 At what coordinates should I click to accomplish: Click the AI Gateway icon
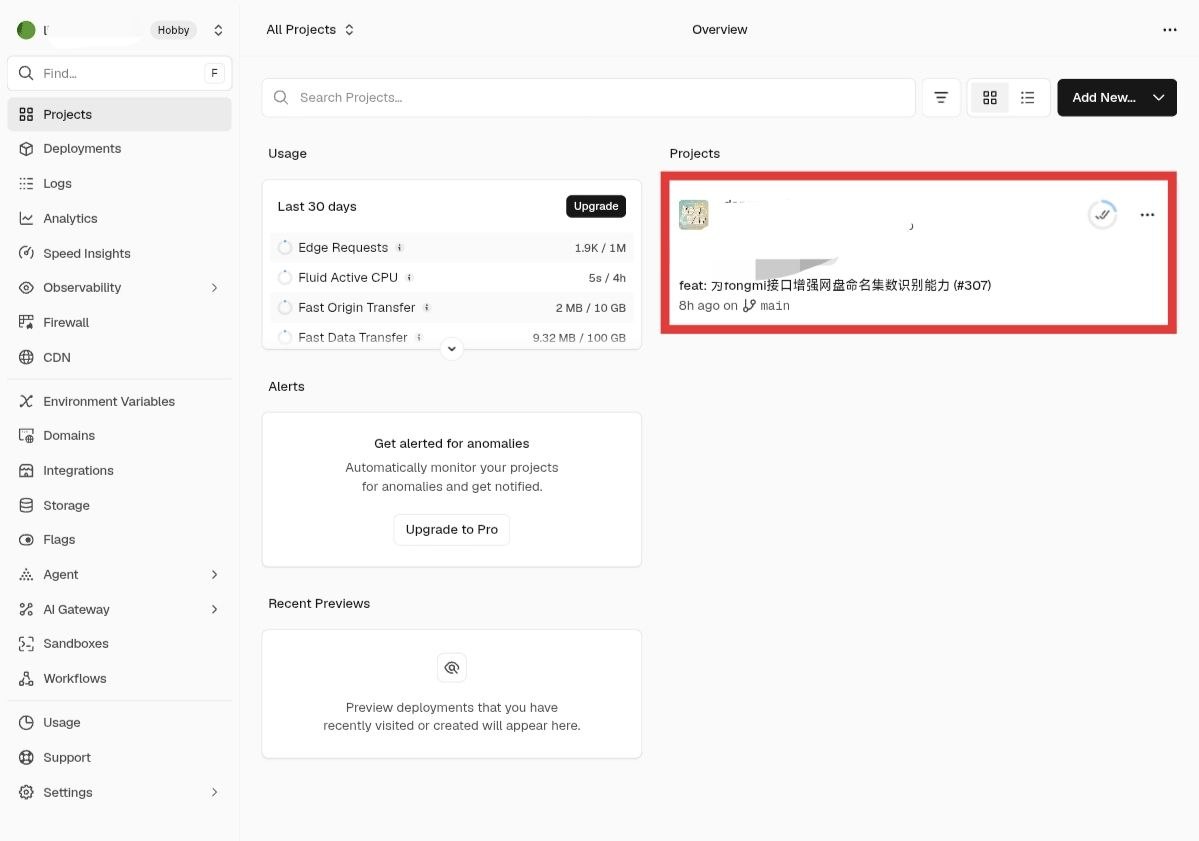26,609
